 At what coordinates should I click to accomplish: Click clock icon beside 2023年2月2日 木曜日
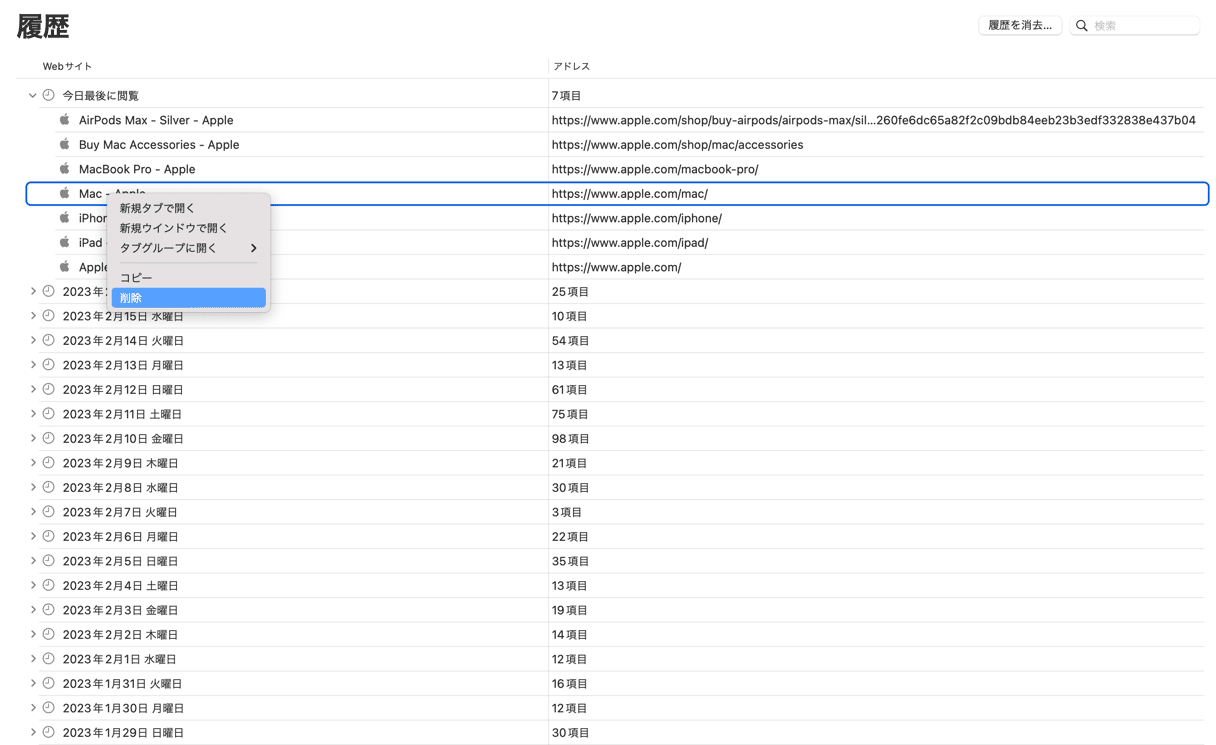pyautogui.click(x=48, y=634)
